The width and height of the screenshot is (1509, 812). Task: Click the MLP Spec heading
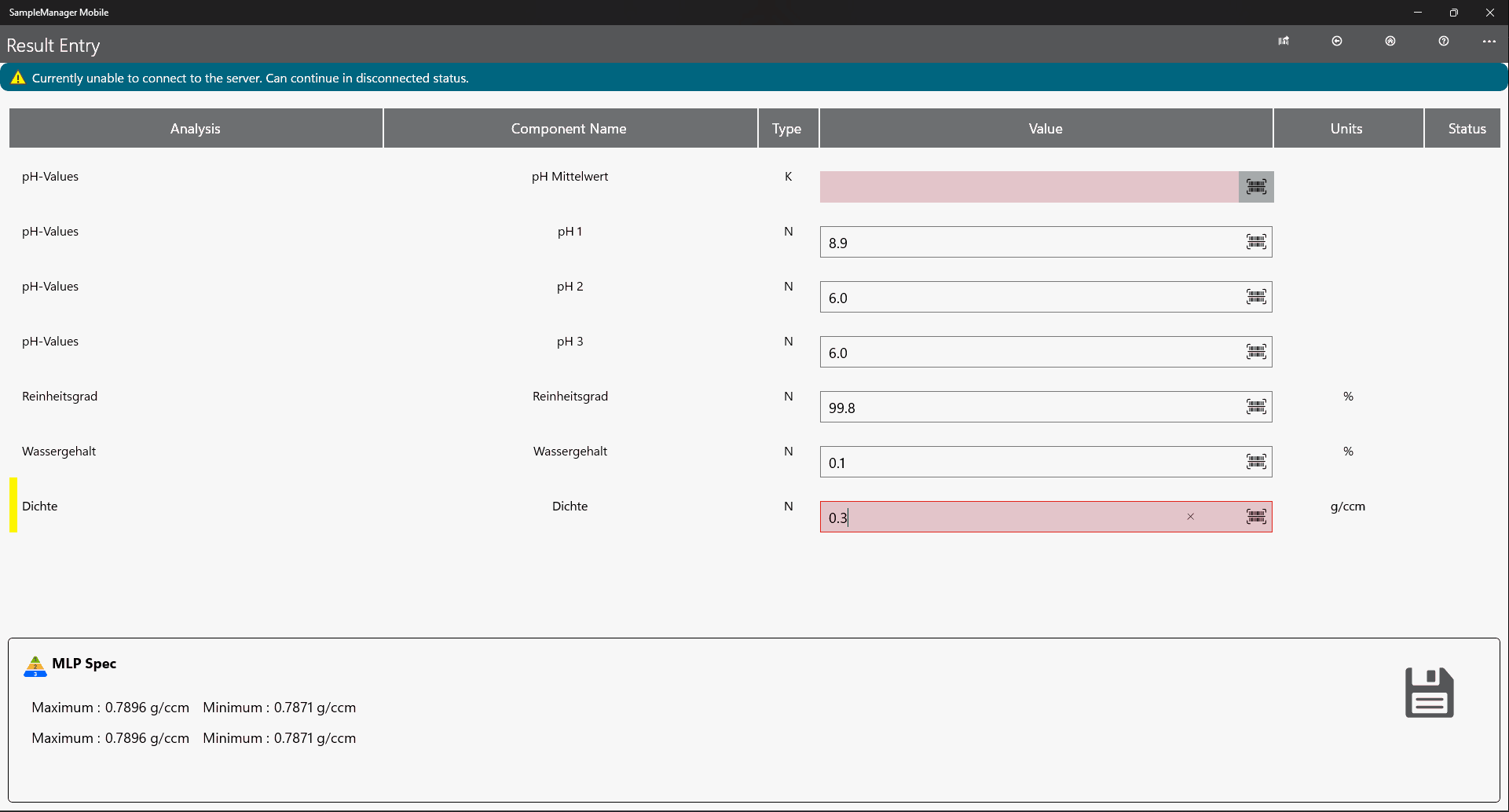pyautogui.click(x=84, y=664)
